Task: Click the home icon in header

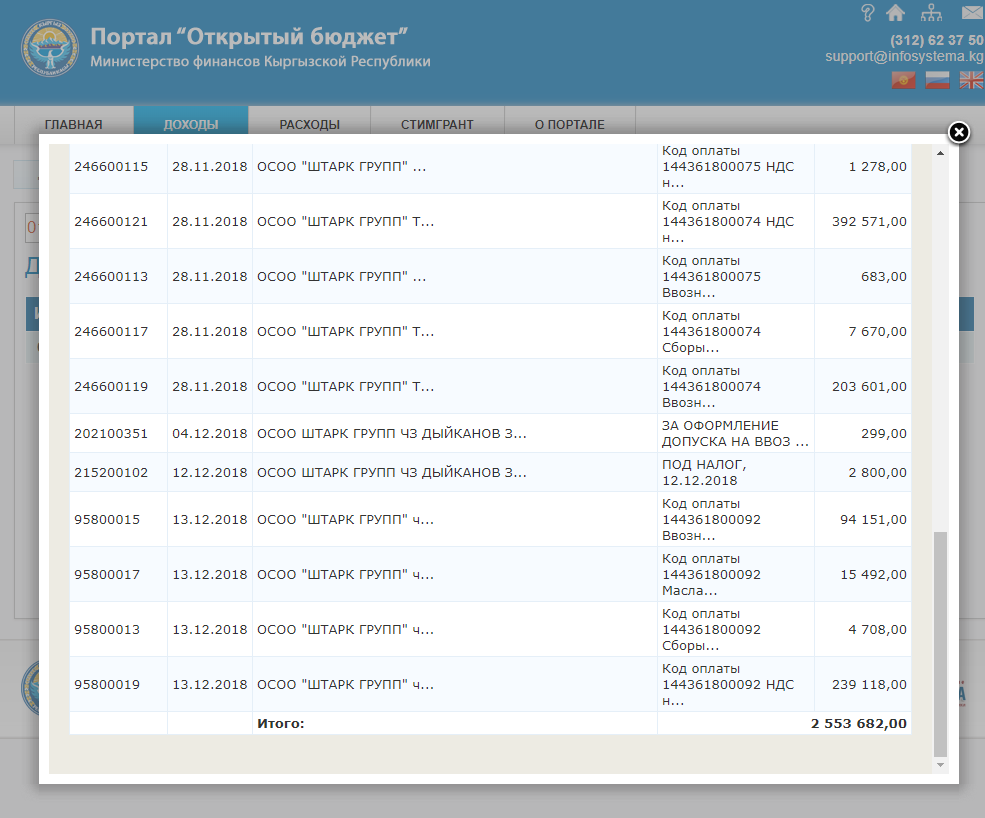Action: click(x=895, y=13)
